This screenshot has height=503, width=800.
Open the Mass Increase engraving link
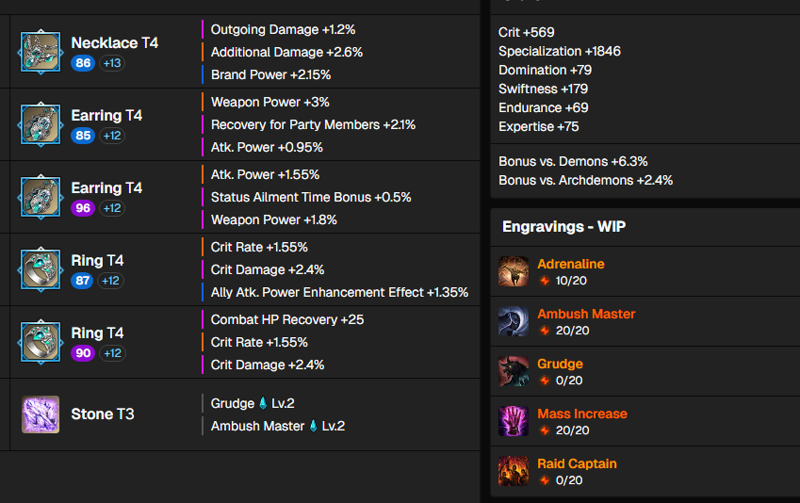pyautogui.click(x=582, y=414)
